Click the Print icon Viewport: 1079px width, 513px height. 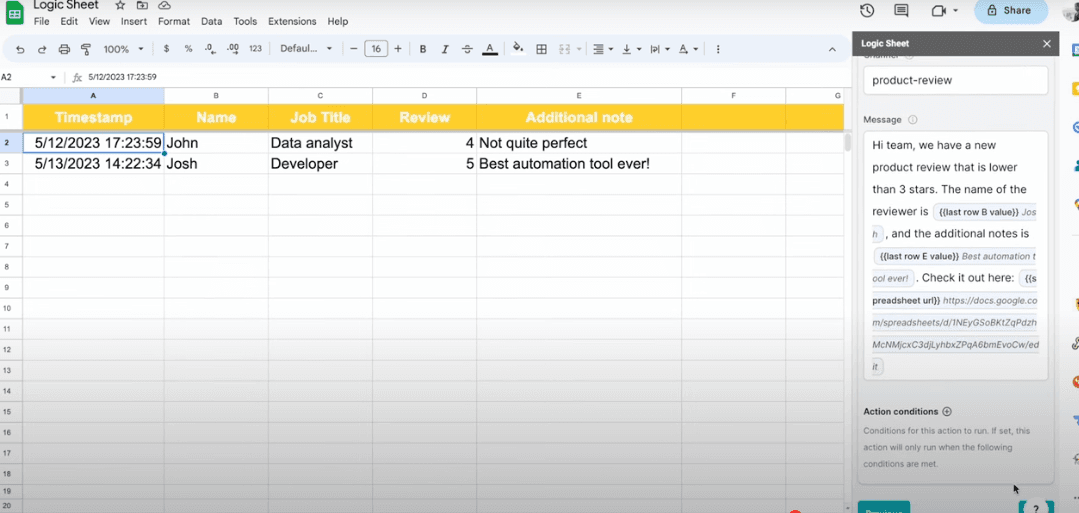coord(64,49)
